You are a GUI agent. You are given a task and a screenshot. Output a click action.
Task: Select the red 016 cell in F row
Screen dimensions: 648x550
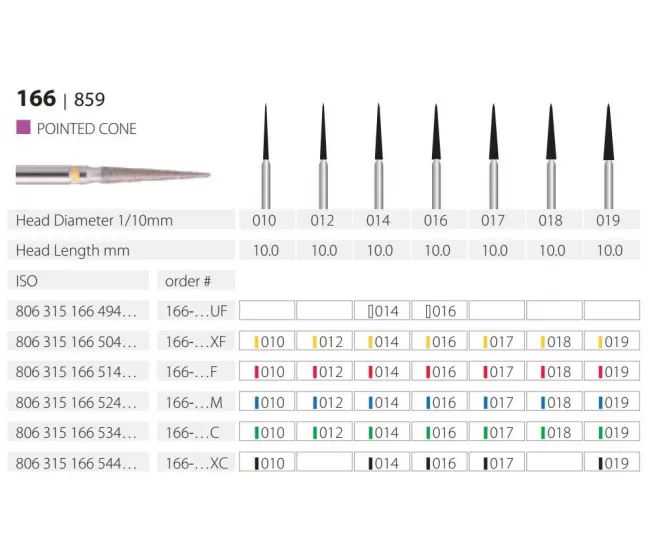[439, 371]
